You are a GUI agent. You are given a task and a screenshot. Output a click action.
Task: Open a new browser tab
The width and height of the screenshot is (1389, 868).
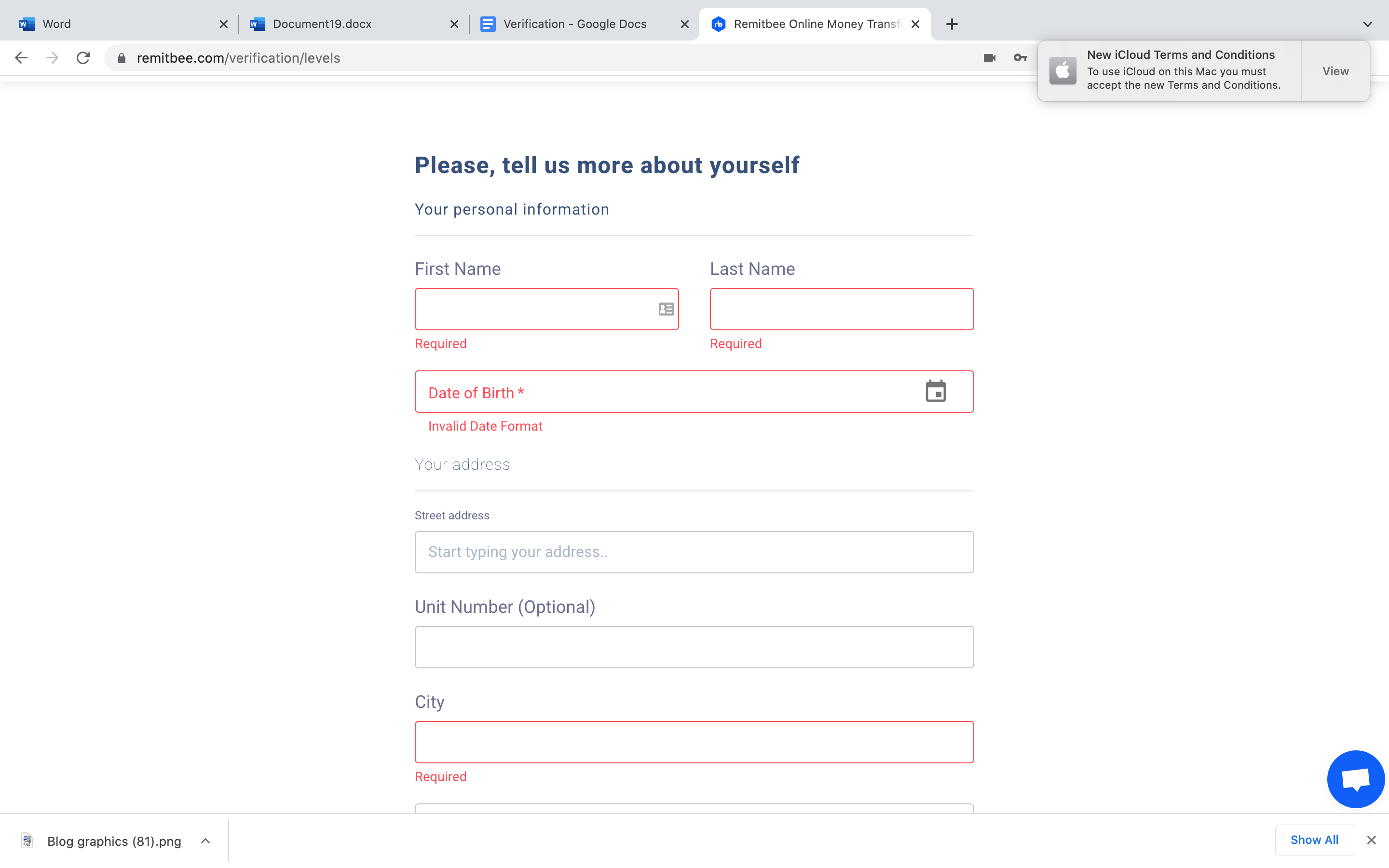point(952,24)
